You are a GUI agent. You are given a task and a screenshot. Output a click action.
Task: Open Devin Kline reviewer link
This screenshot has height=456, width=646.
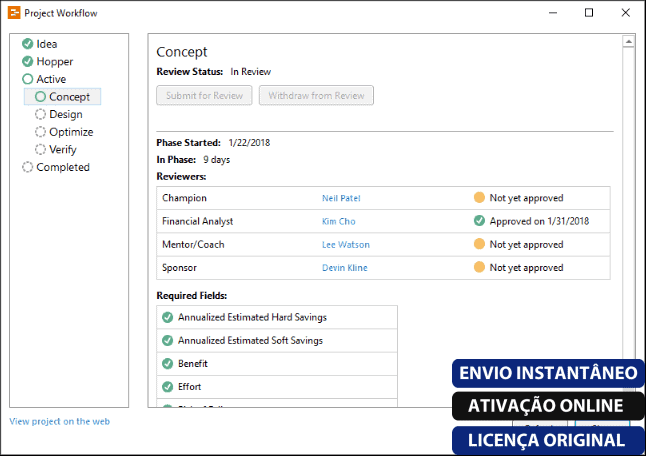click(345, 268)
